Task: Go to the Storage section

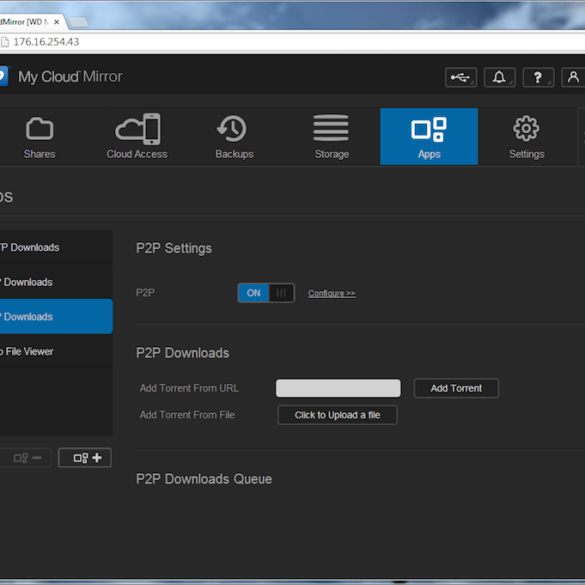Action: tap(332, 137)
